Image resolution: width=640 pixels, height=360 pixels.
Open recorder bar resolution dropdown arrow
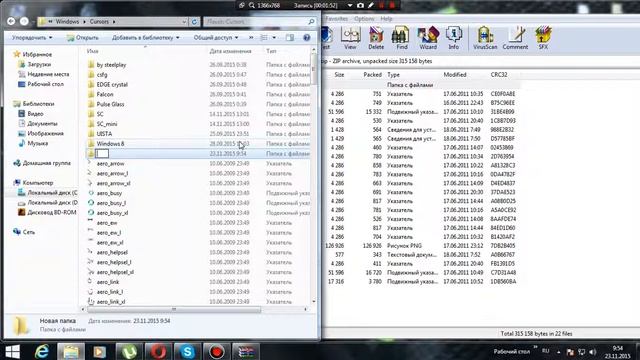pos(350,5)
